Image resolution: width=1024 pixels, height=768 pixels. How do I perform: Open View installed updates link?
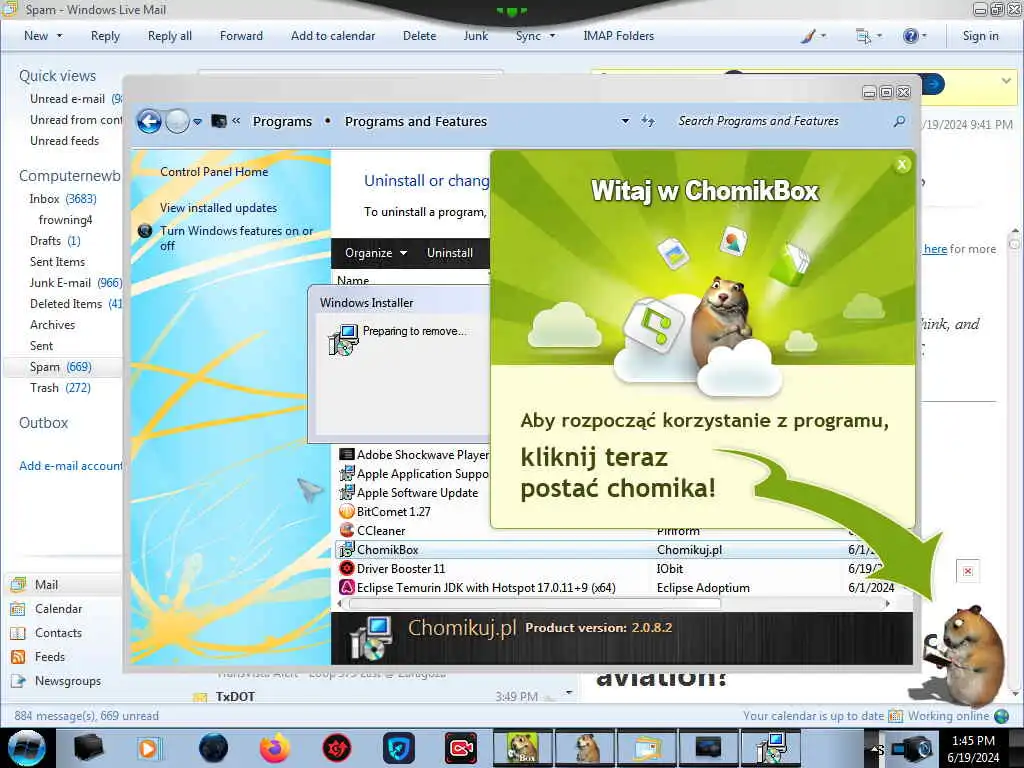pyautogui.click(x=218, y=208)
